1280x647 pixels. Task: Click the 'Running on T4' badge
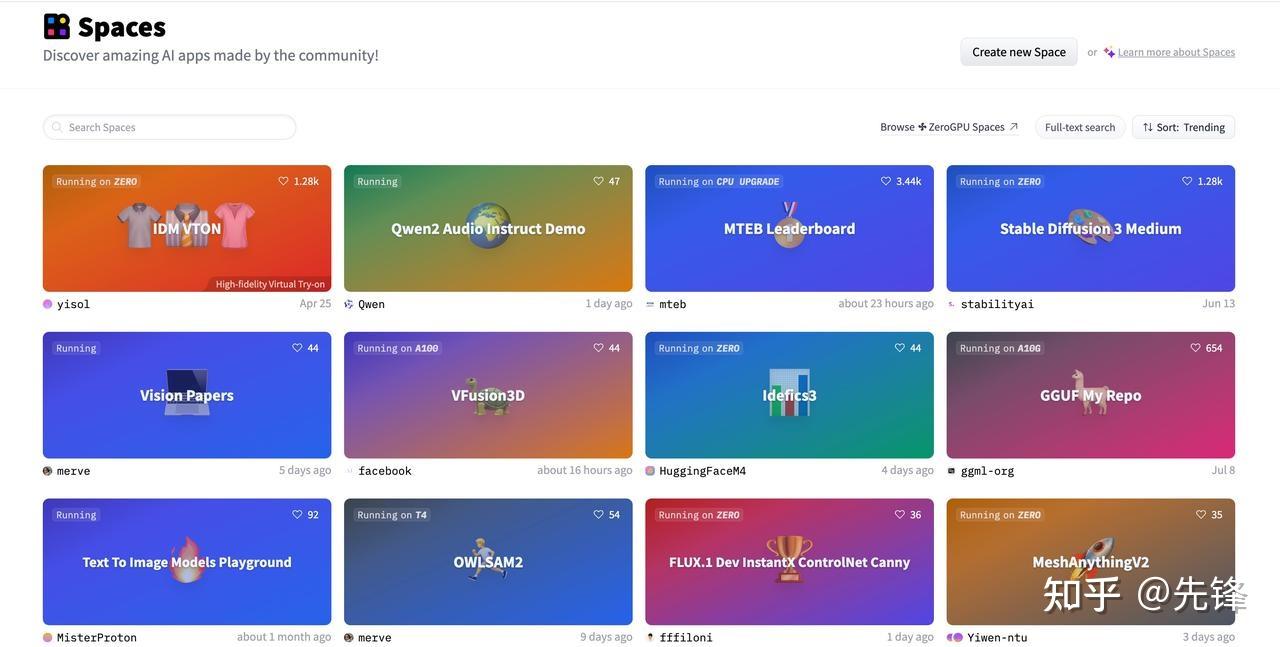392,515
